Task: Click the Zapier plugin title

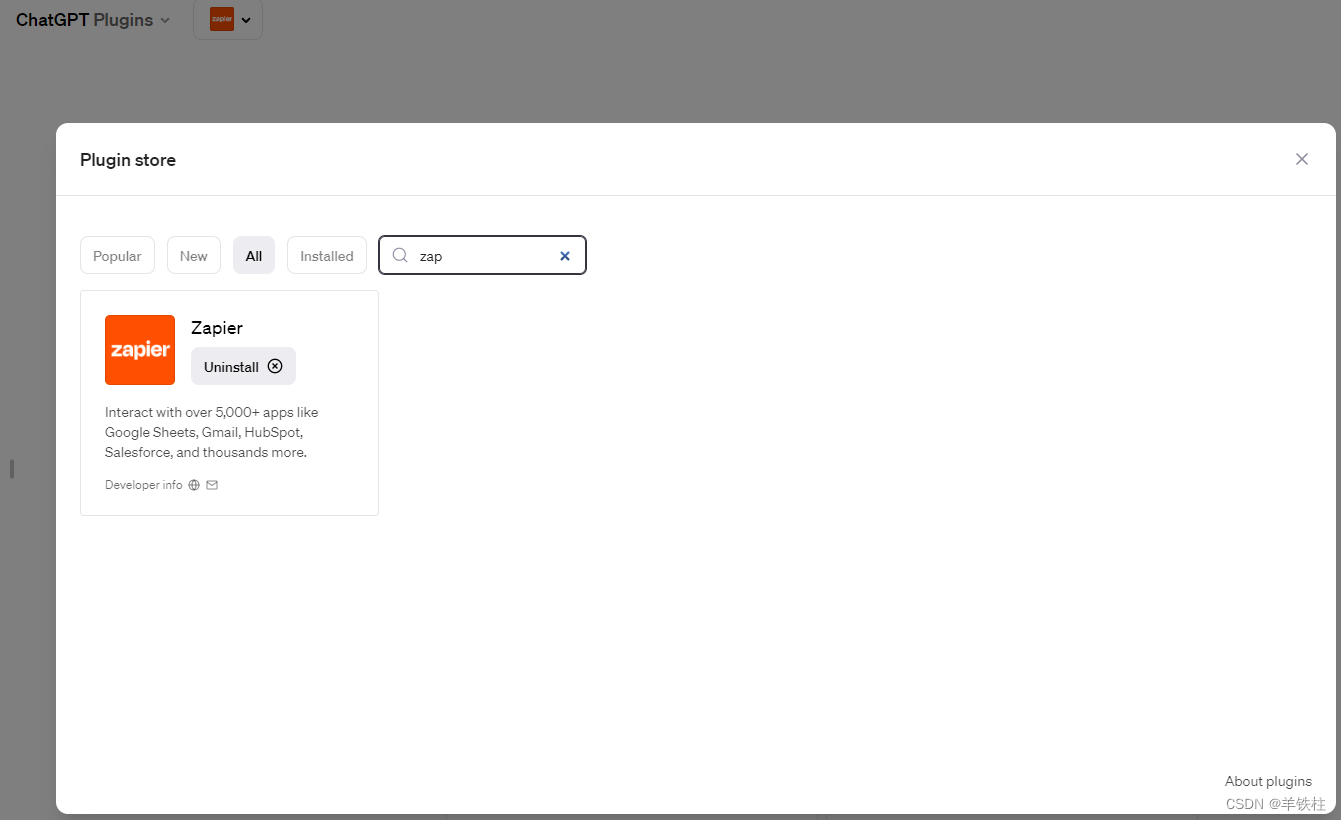Action: coord(217,328)
